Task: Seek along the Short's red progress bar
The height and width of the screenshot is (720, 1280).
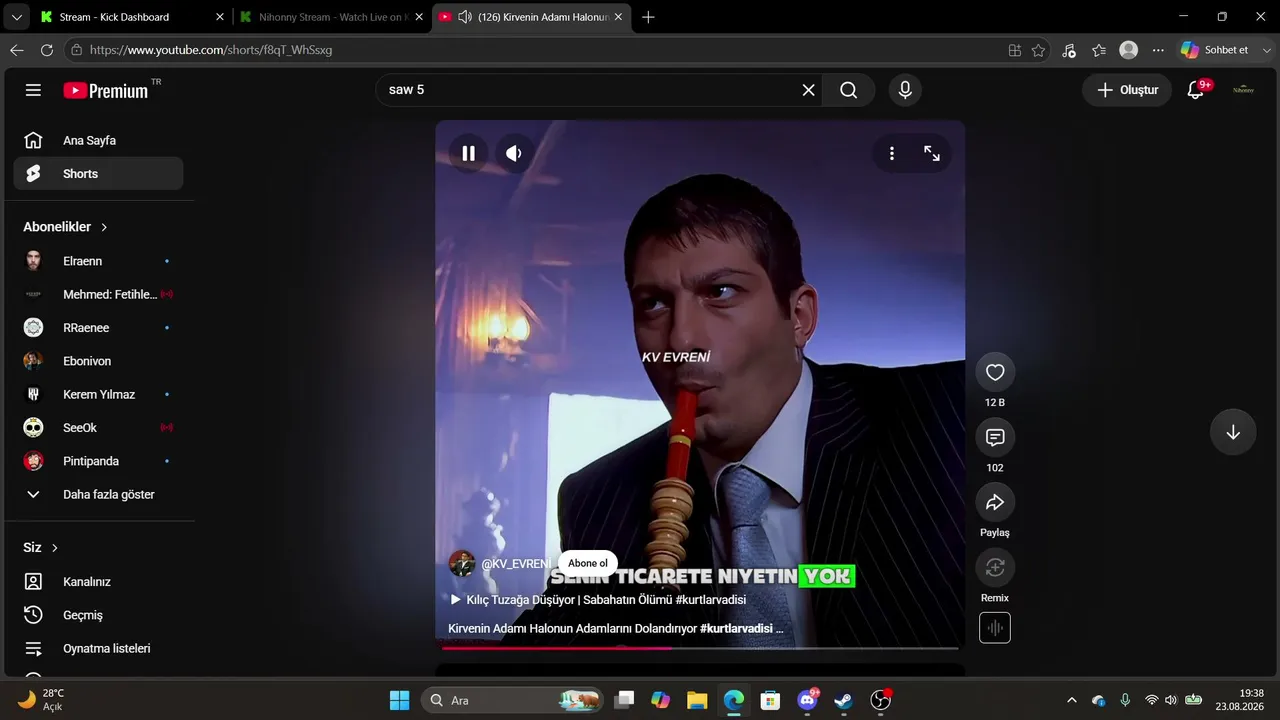Action: [x=700, y=648]
